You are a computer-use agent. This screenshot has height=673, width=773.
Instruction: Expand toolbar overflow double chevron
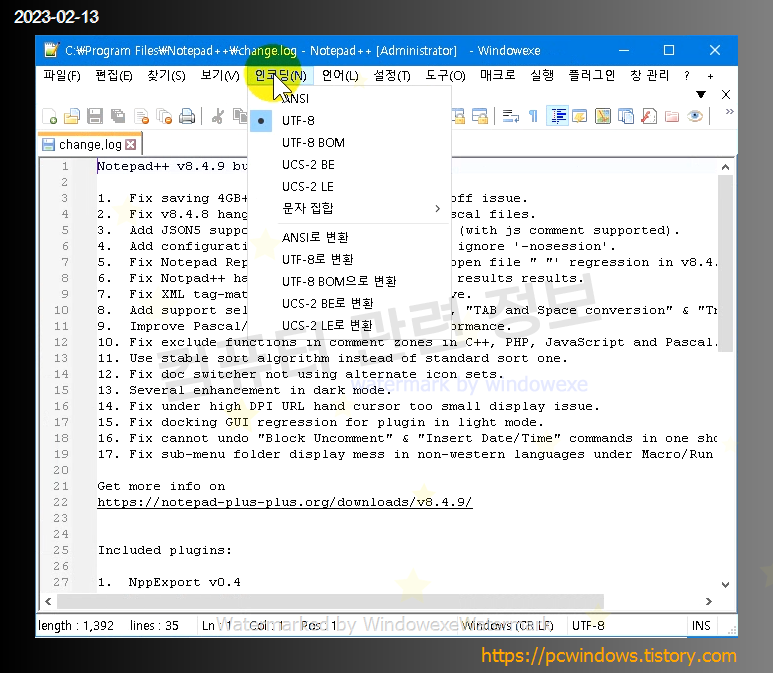coord(730,112)
